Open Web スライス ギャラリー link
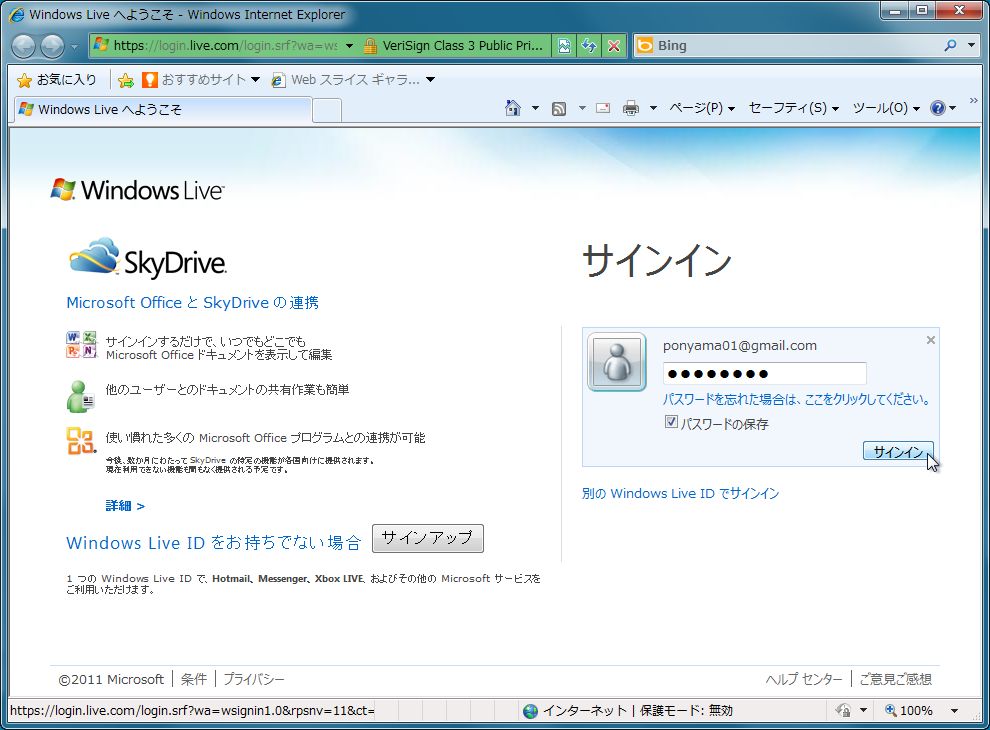The height and width of the screenshot is (730, 990). [345, 80]
